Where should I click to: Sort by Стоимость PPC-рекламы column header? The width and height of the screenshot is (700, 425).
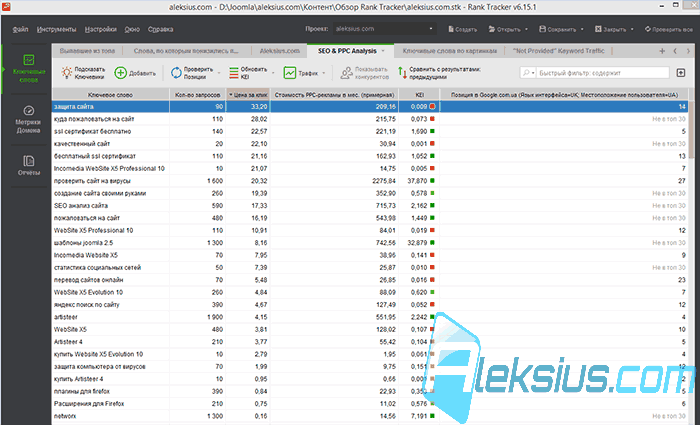(334, 95)
